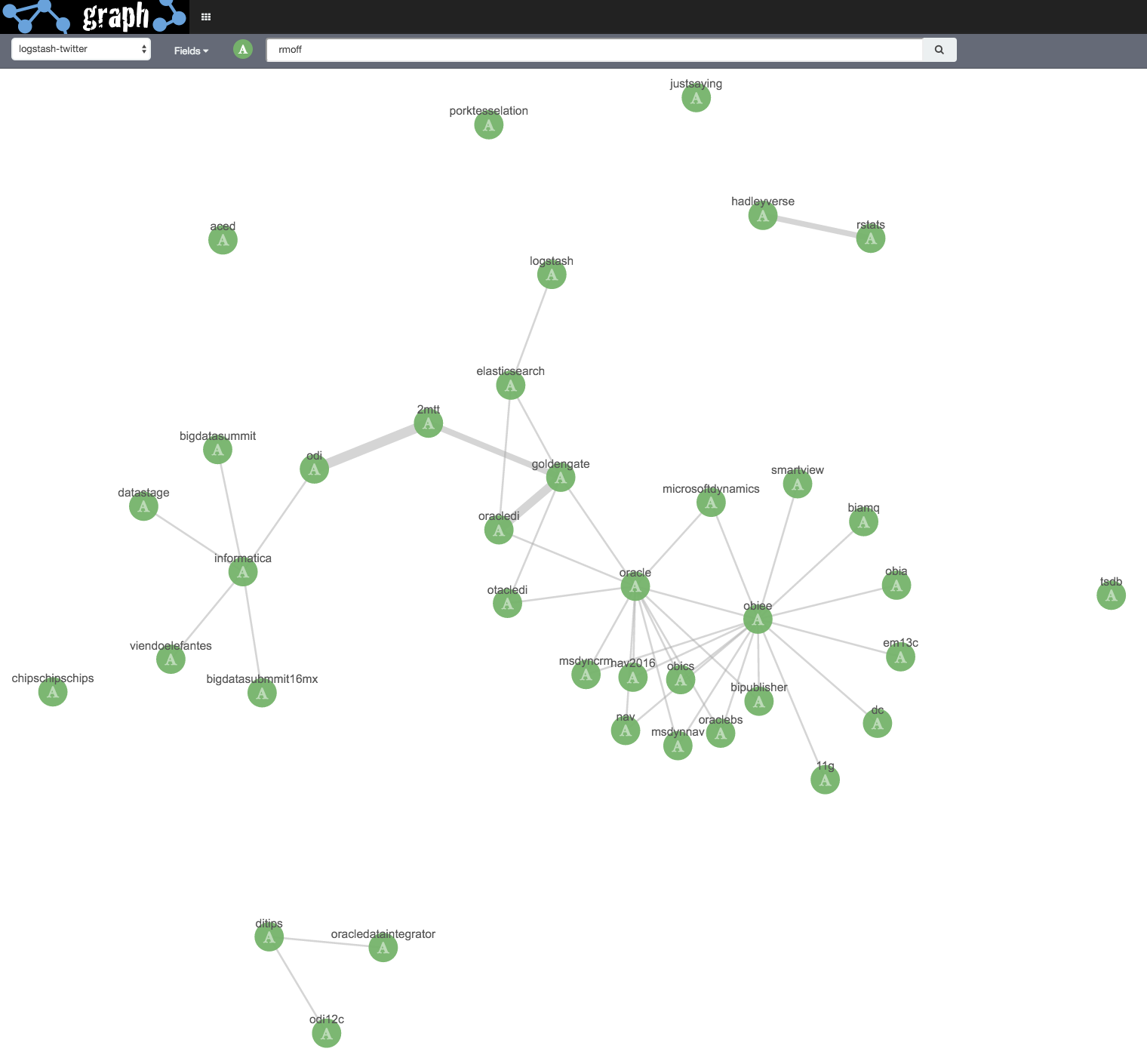Screen dimensions: 1147x1064
Task: Select the rstats node
Action: tap(870, 238)
